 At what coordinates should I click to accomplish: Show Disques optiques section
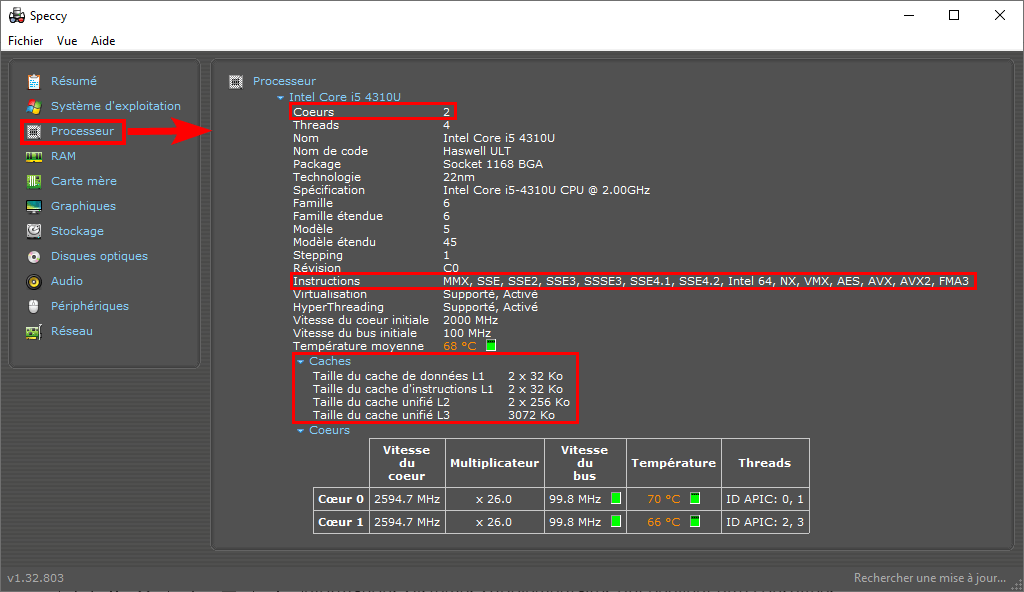[99, 256]
